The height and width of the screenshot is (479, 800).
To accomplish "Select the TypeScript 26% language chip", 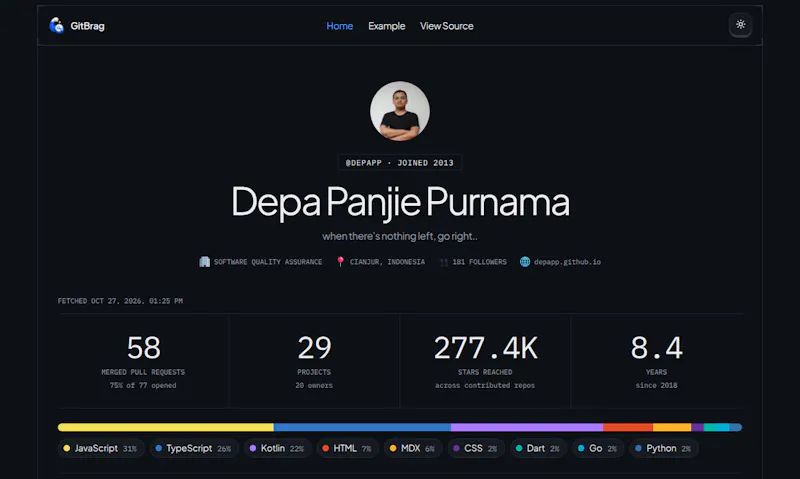I will coord(194,448).
